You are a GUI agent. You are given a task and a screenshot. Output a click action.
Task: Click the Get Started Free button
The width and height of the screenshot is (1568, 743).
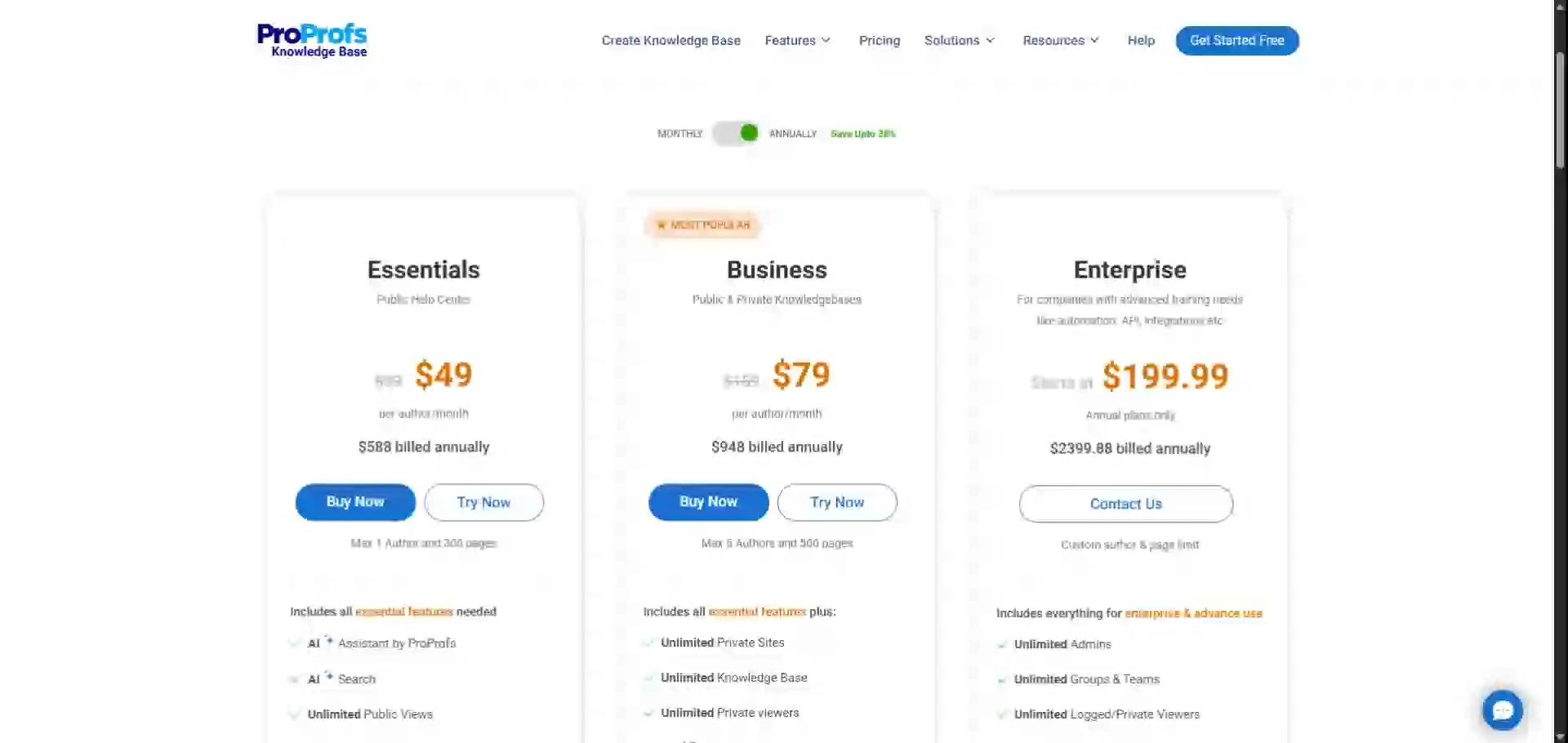click(x=1236, y=41)
